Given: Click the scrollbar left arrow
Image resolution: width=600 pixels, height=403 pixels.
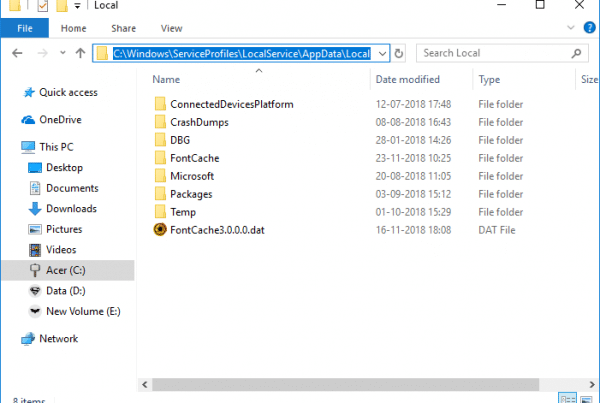Looking at the screenshot, I should click(x=145, y=385).
